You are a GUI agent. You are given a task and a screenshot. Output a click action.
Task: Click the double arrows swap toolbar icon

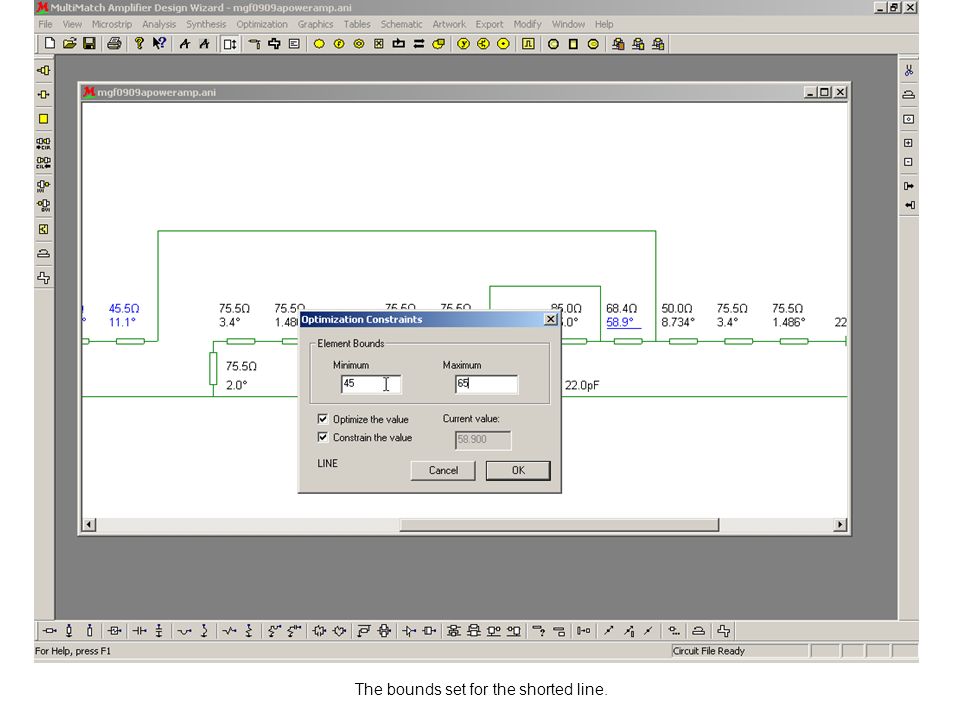[x=419, y=44]
